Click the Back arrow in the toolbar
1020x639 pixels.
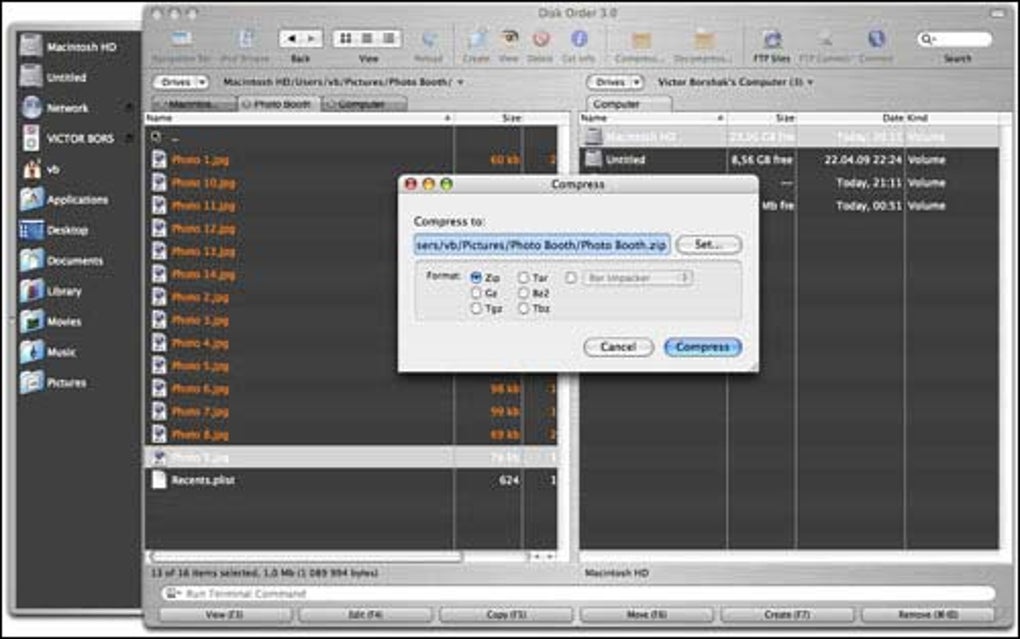pyautogui.click(x=291, y=39)
